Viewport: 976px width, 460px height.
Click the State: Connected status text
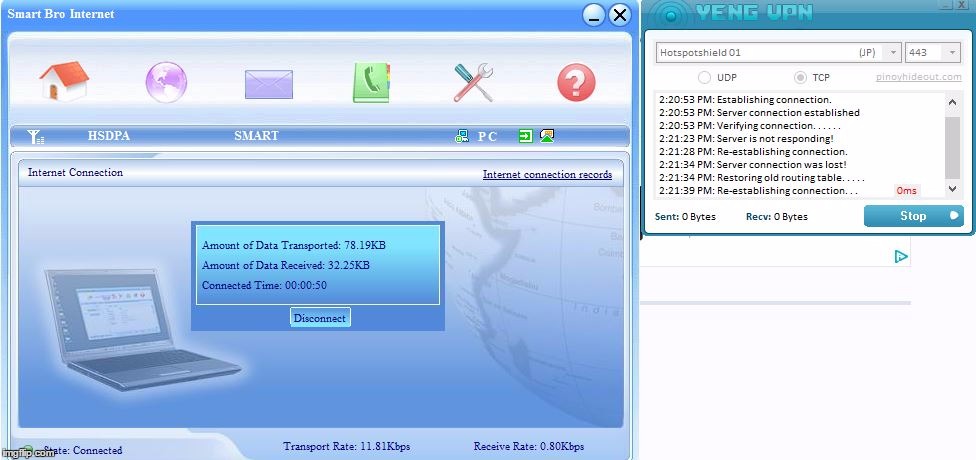81,450
